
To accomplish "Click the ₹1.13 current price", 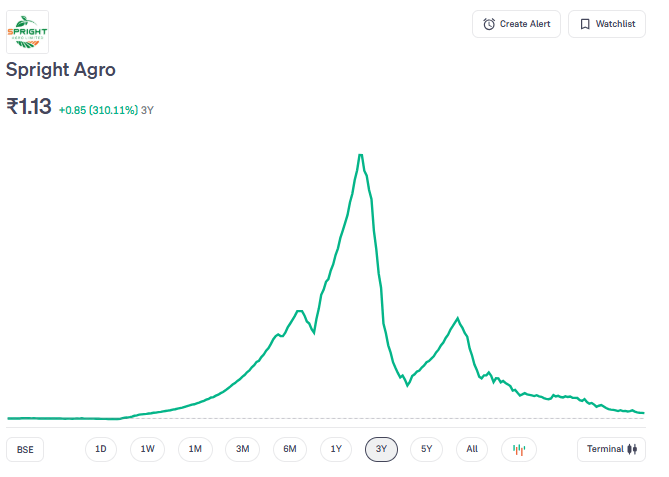I will pyautogui.click(x=29, y=107).
